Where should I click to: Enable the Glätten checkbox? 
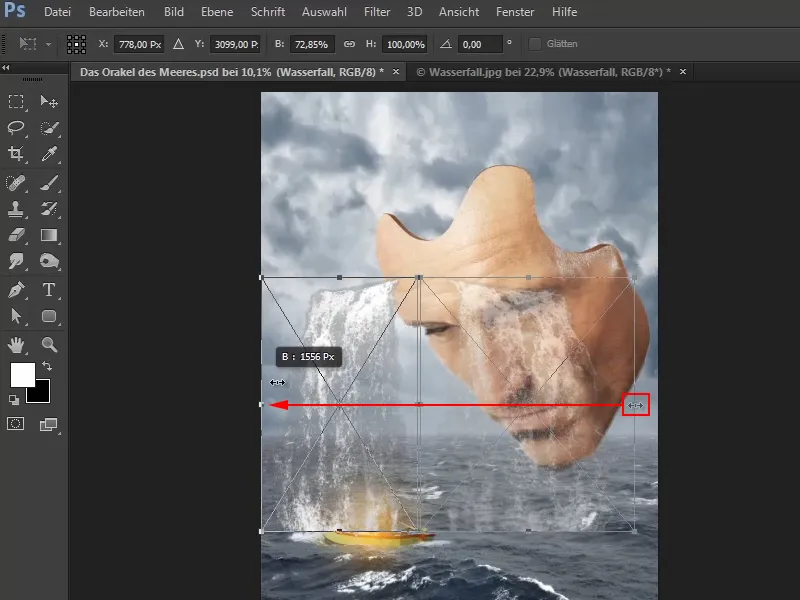coord(534,44)
